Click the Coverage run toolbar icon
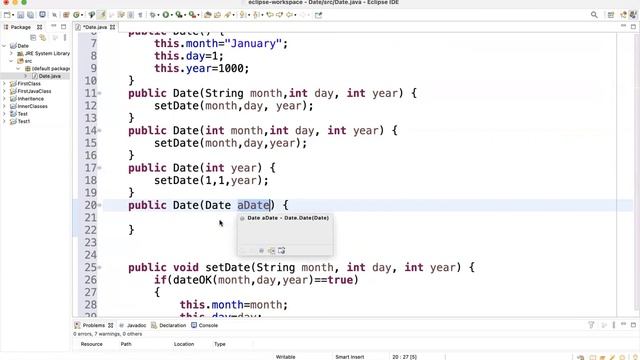This screenshot has width=640, height=360. point(179,15)
